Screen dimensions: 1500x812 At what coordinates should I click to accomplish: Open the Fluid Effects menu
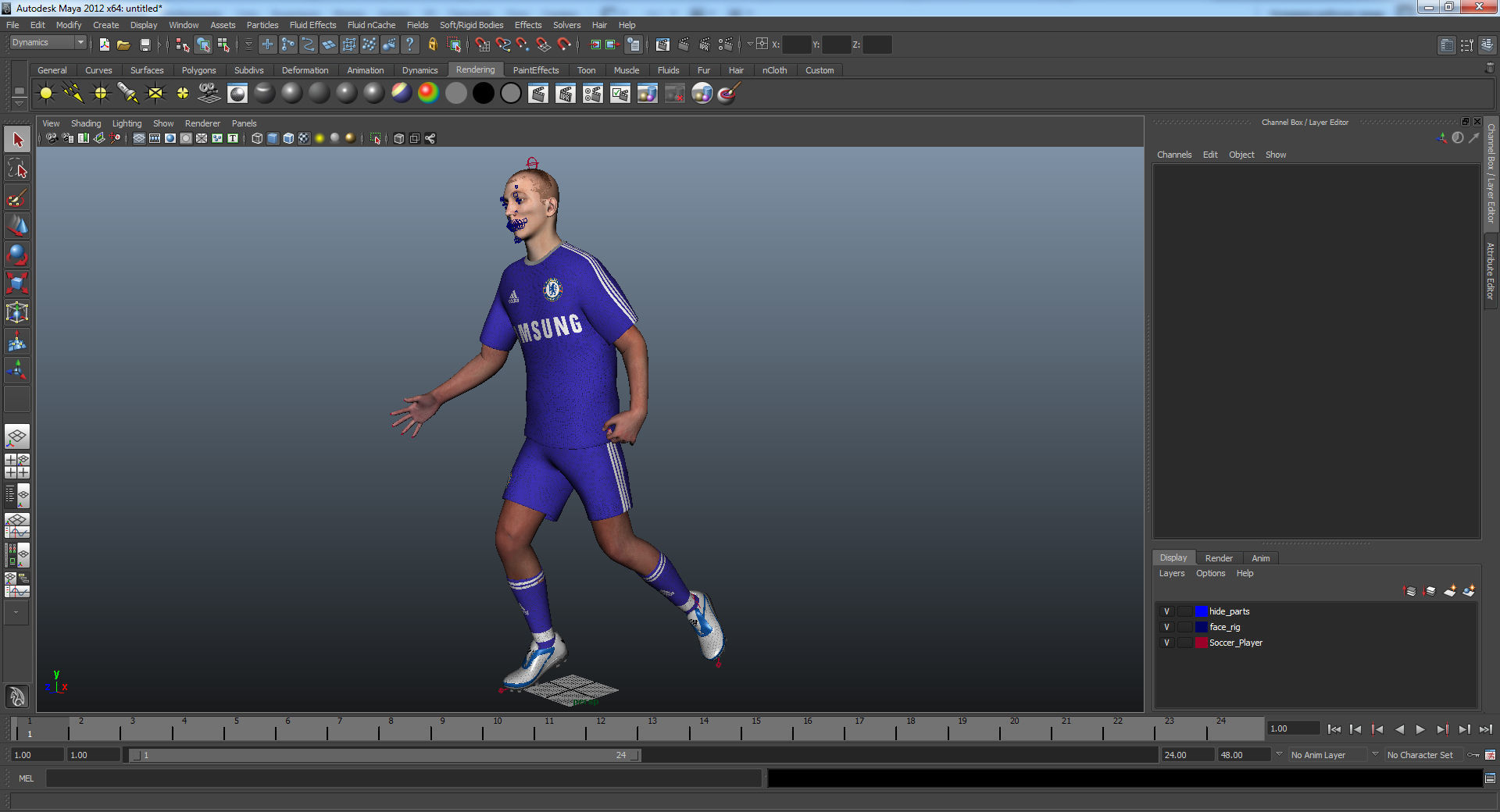tap(312, 25)
